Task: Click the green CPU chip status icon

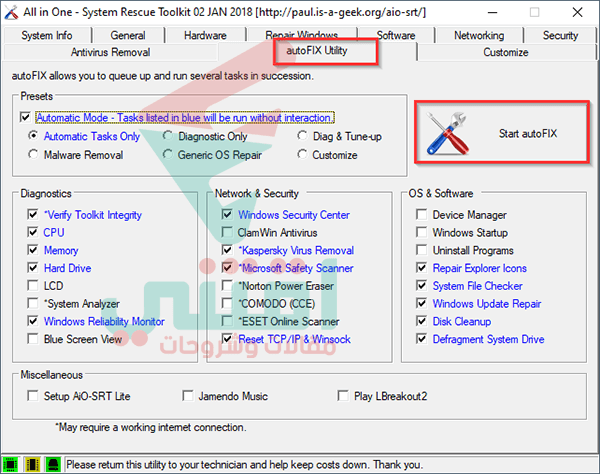Action: [x=10, y=464]
